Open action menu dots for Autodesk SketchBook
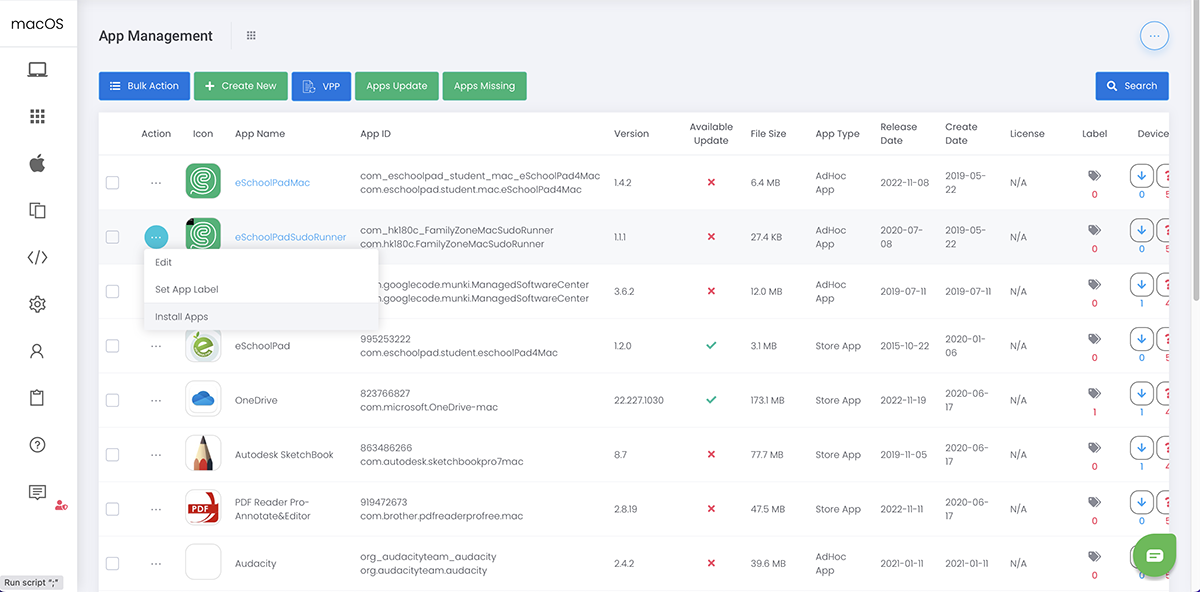Viewport: 1200px width, 592px height. pyautogui.click(x=156, y=455)
